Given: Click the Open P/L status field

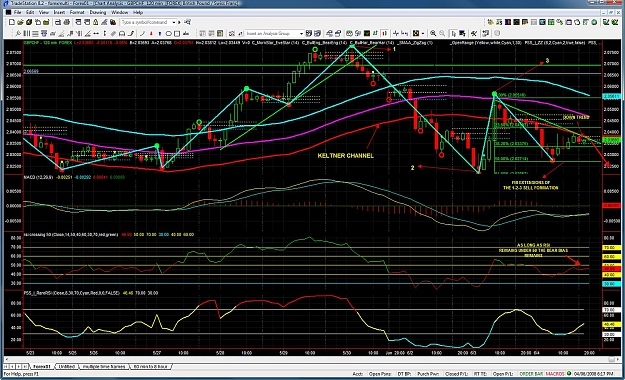Looking at the screenshot, I should 504,374.
